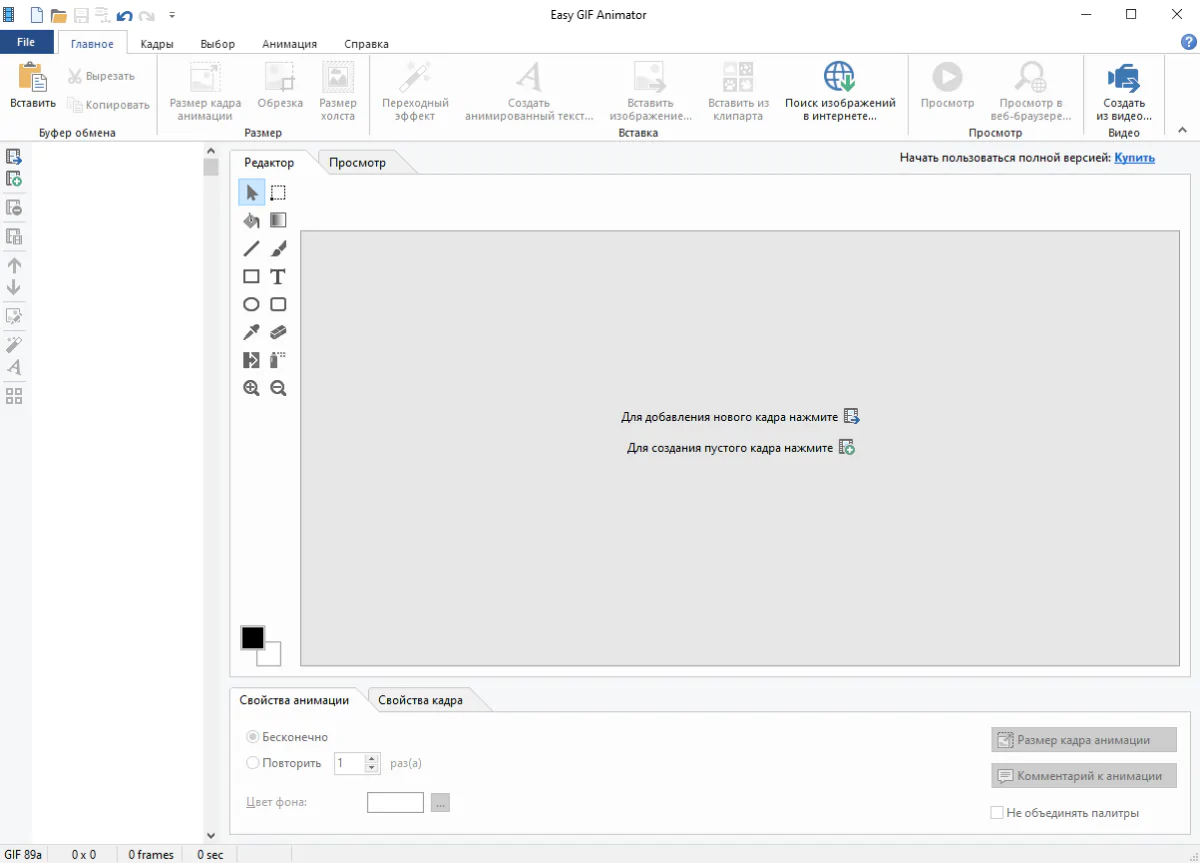This screenshot has width=1200, height=863.
Task: Click Create from video camera icon
Action: pyautogui.click(x=1124, y=77)
